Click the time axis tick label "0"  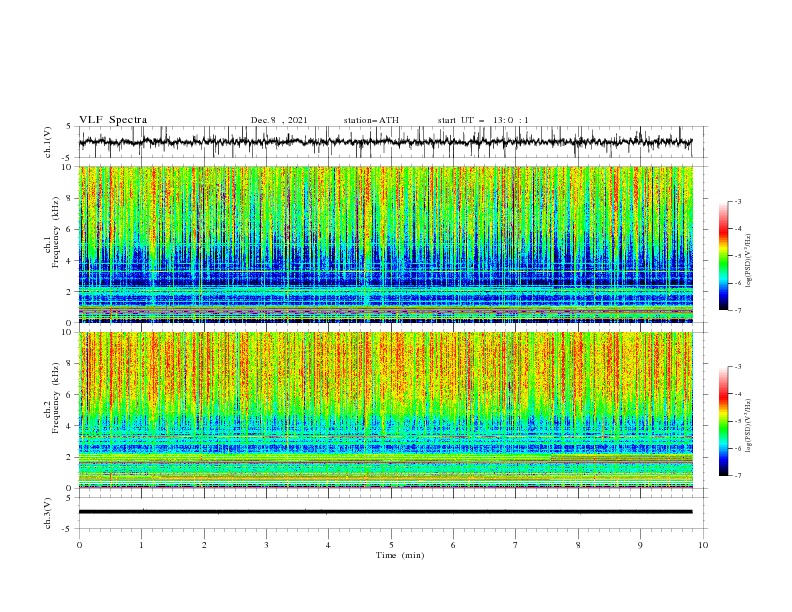[79, 545]
